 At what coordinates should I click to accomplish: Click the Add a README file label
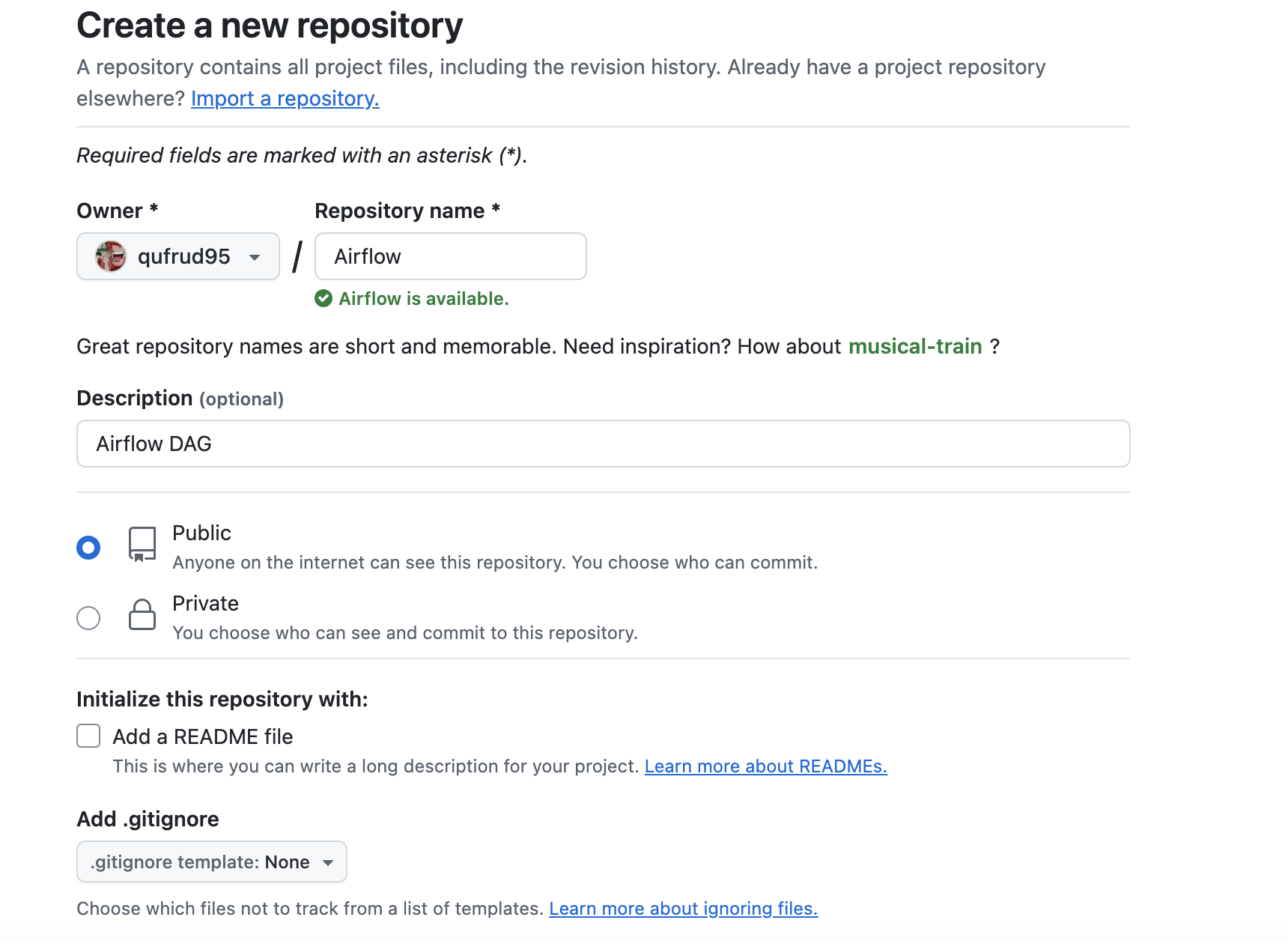pyautogui.click(x=202, y=736)
